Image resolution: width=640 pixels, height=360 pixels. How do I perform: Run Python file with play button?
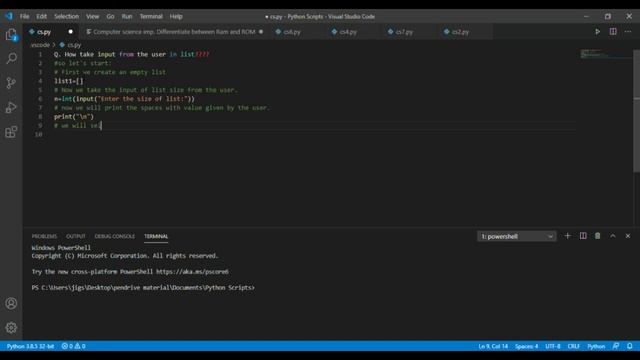pos(597,31)
